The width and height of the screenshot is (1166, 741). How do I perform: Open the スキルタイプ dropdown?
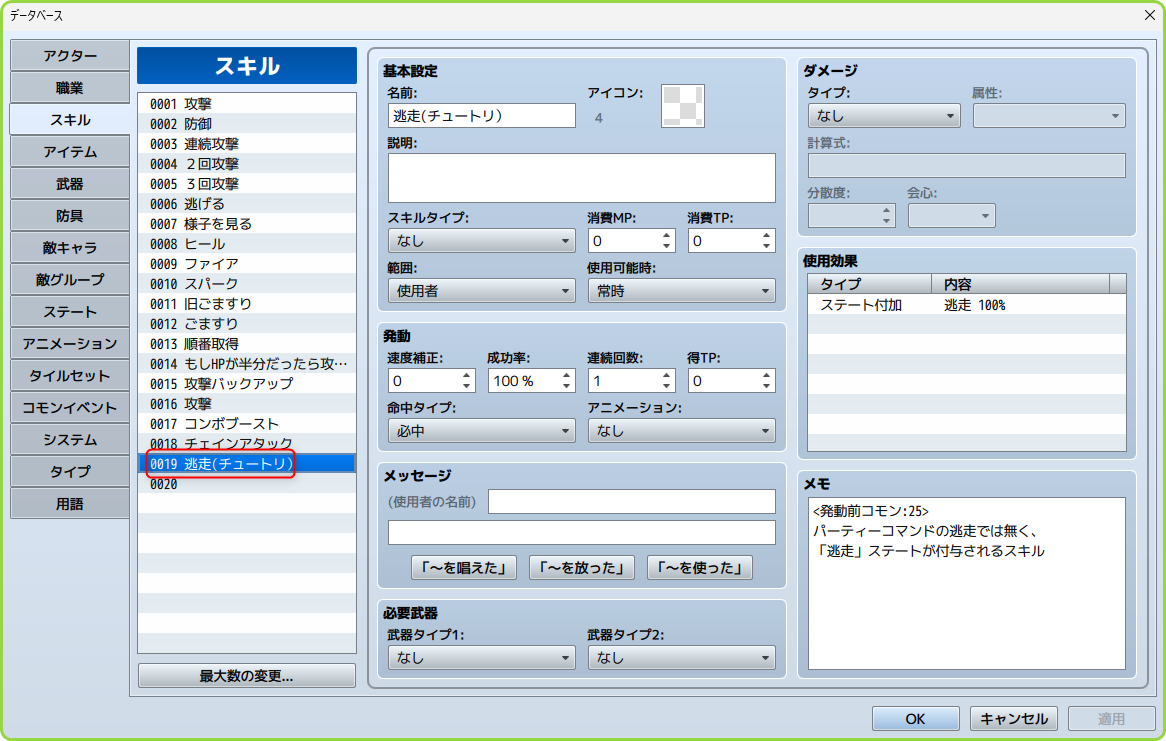[x=482, y=240]
